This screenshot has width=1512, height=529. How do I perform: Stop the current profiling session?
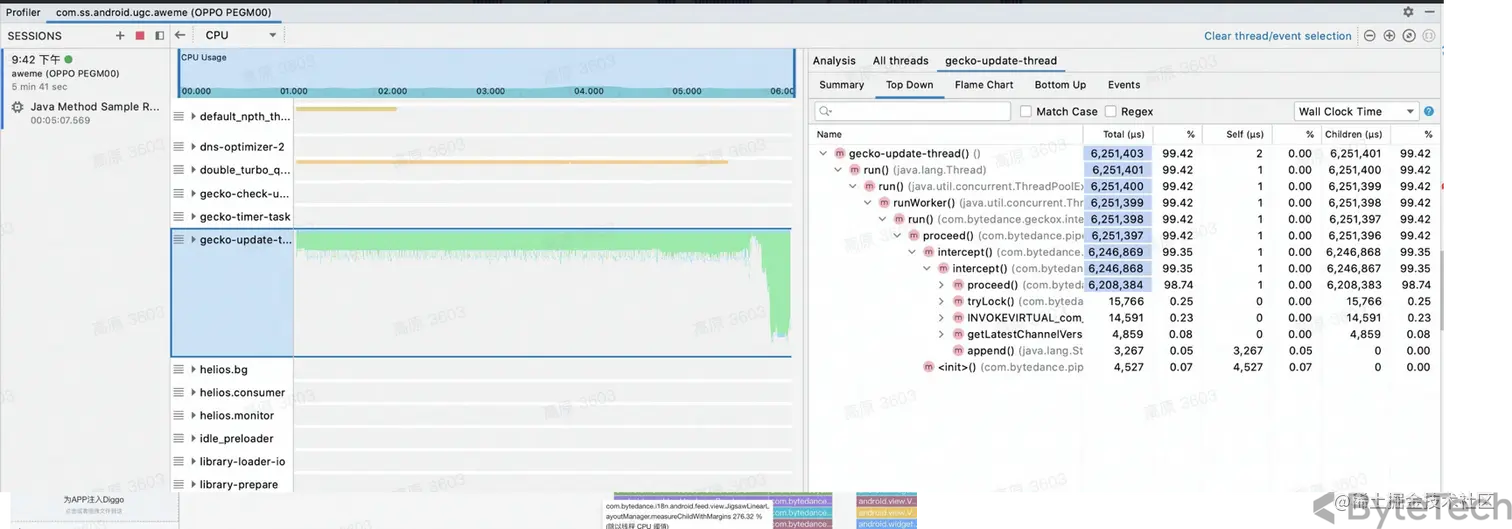(140, 35)
